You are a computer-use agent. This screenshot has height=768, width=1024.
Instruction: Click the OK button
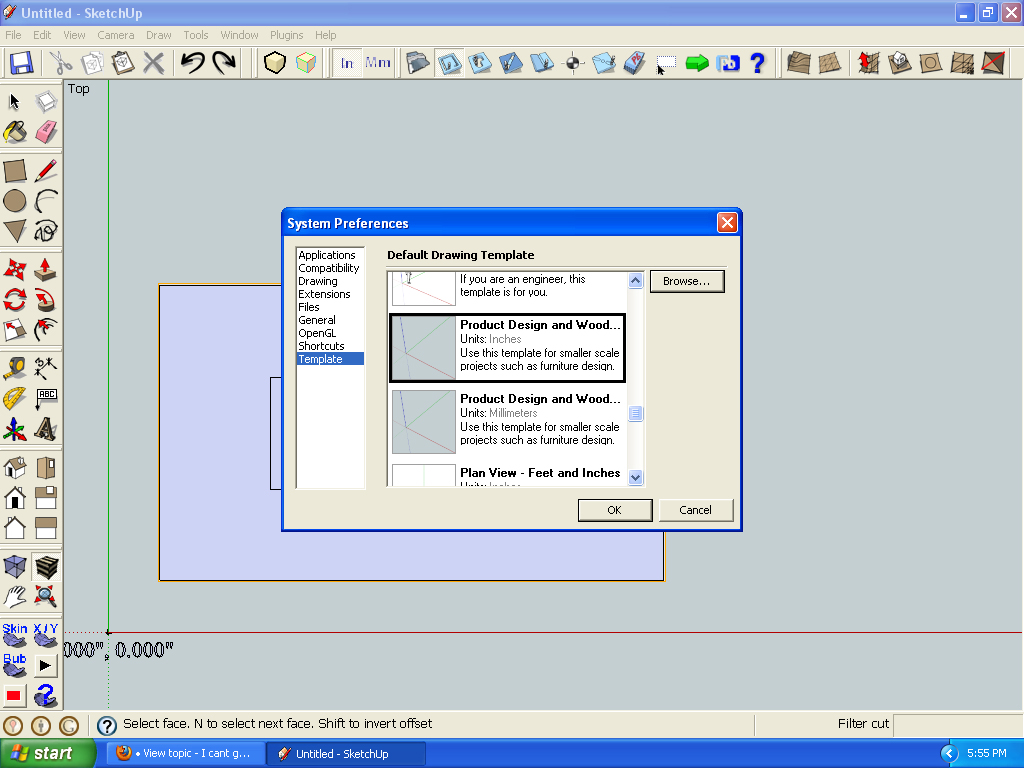pos(614,510)
